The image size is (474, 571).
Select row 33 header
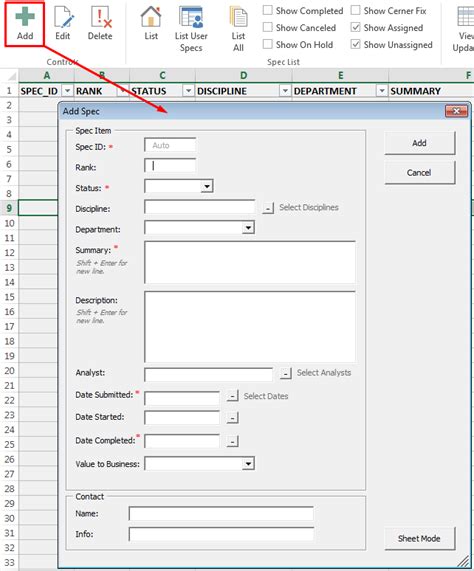tap(9, 563)
